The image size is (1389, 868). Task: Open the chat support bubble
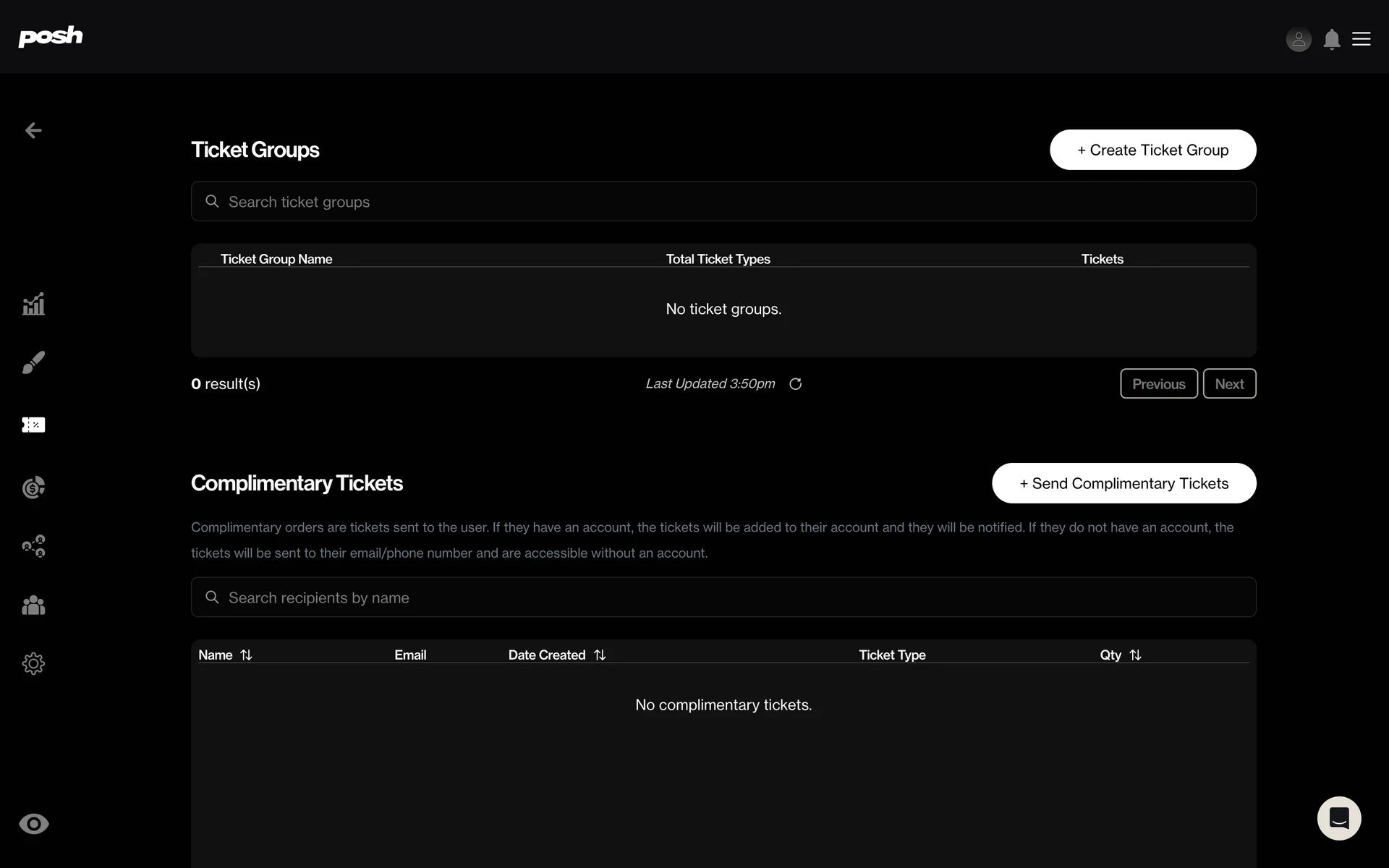tap(1338, 818)
